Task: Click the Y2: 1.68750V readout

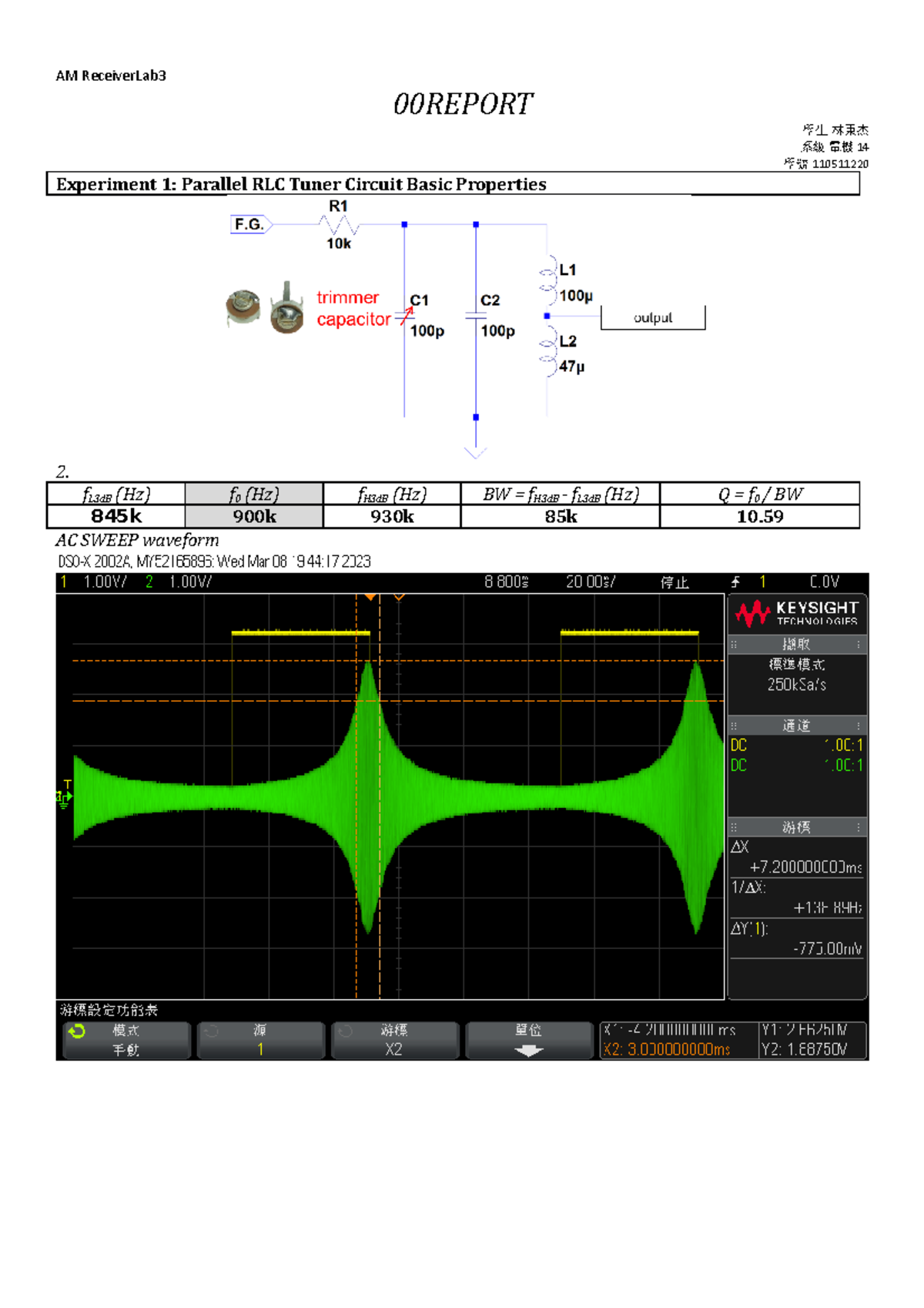Action: (x=804, y=1050)
